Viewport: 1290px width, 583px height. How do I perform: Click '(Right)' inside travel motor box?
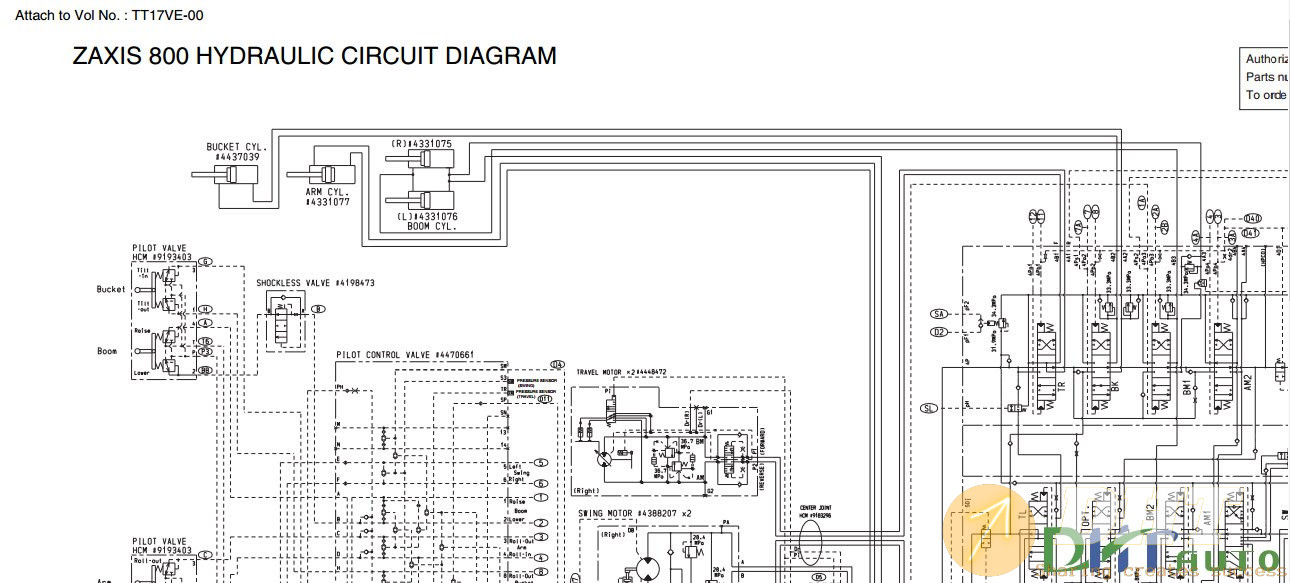587,491
